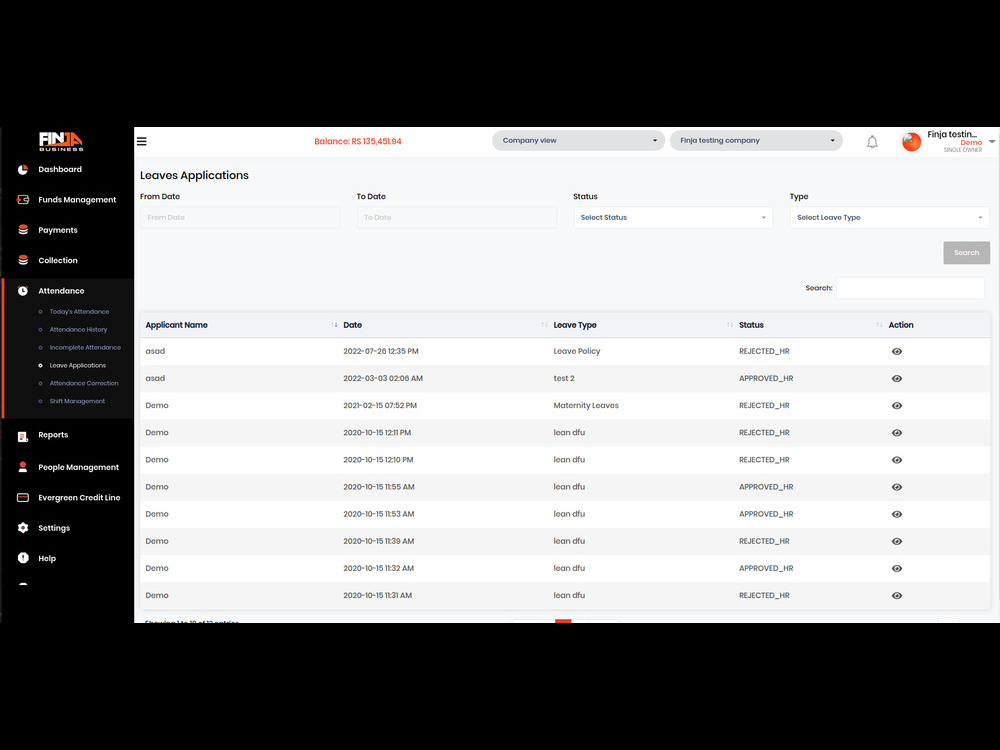Click the 2022-07-26 12:35 PM date

click(x=381, y=351)
